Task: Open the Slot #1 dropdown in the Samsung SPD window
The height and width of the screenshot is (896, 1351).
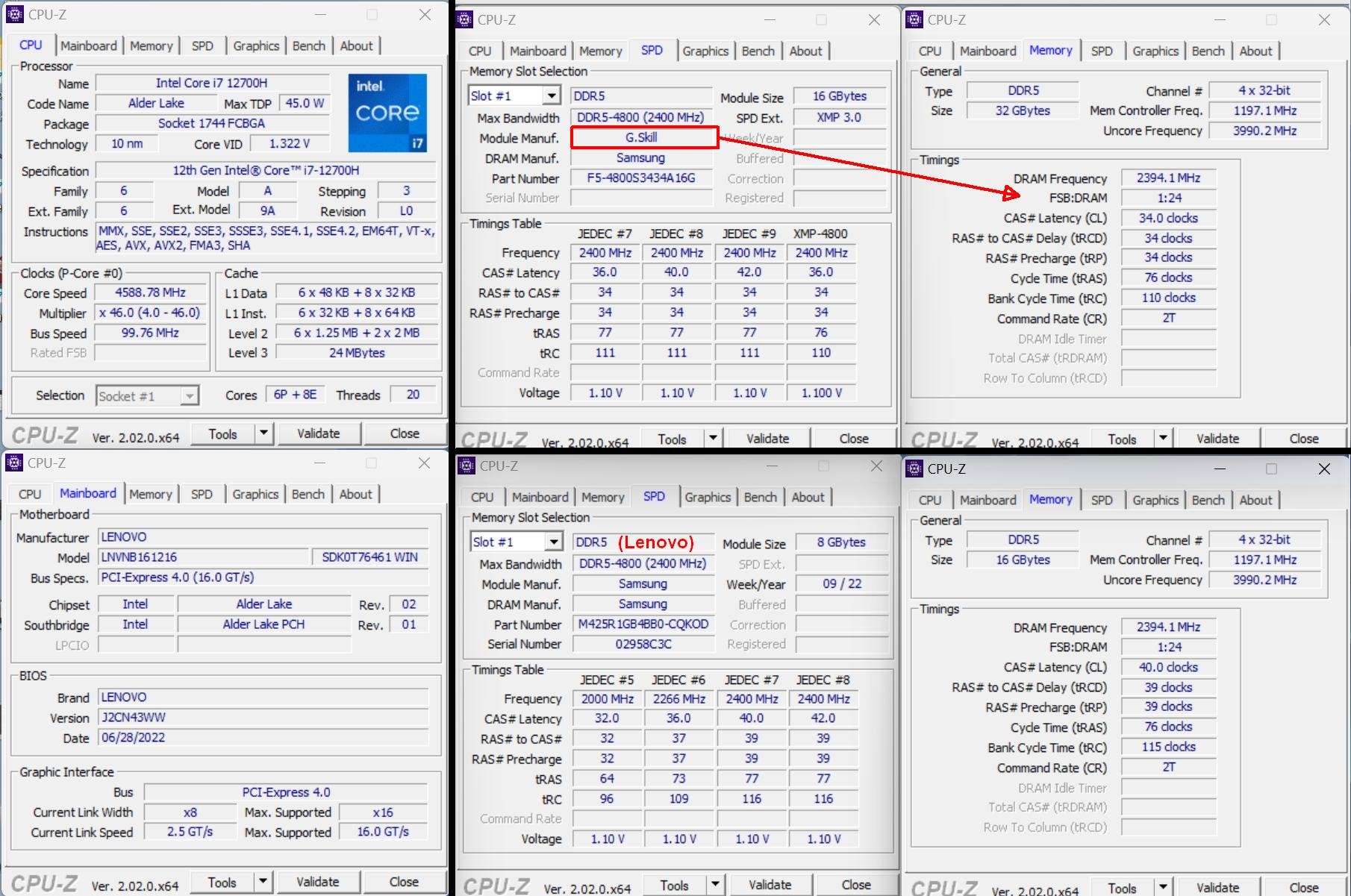Action: click(x=554, y=542)
